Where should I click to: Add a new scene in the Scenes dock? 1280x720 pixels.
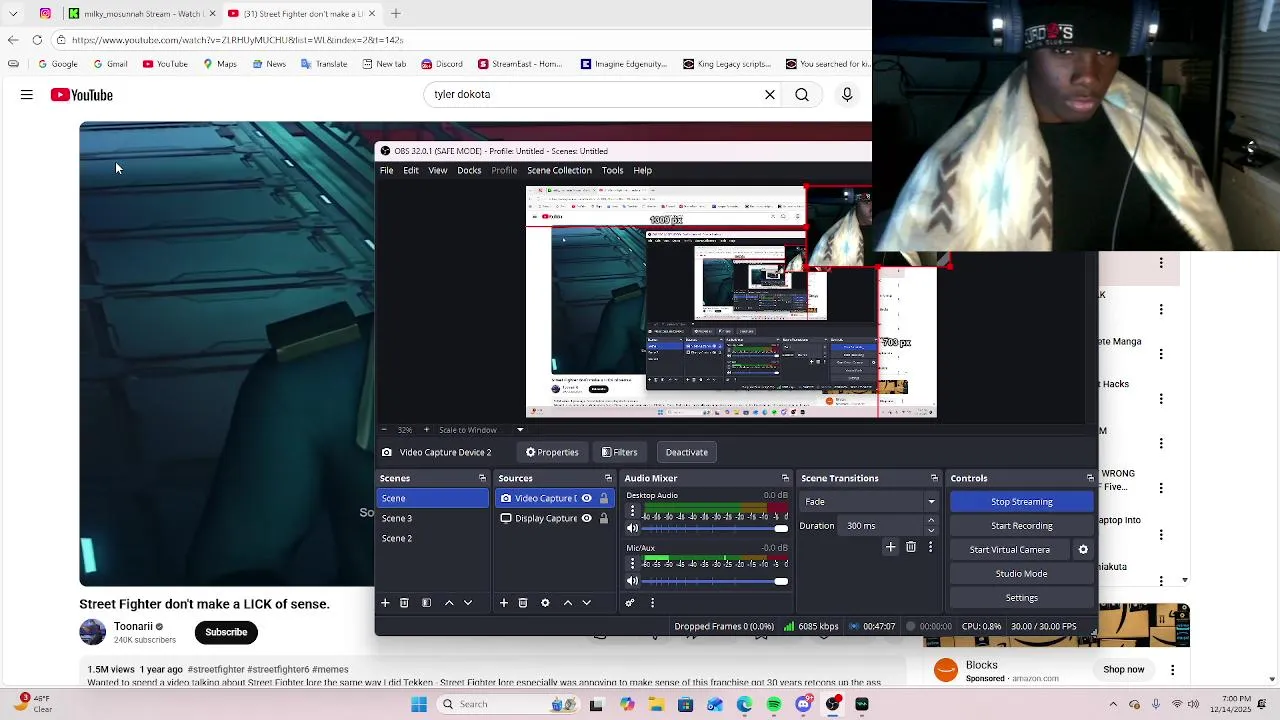(x=385, y=603)
